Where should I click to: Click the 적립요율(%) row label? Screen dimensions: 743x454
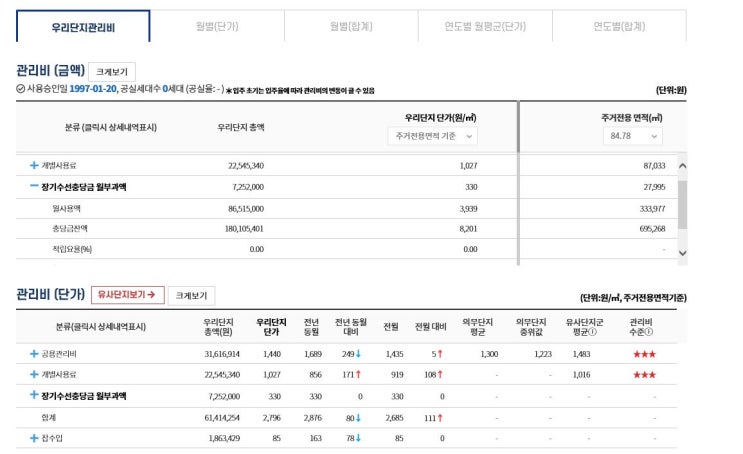pyautogui.click(x=72, y=249)
